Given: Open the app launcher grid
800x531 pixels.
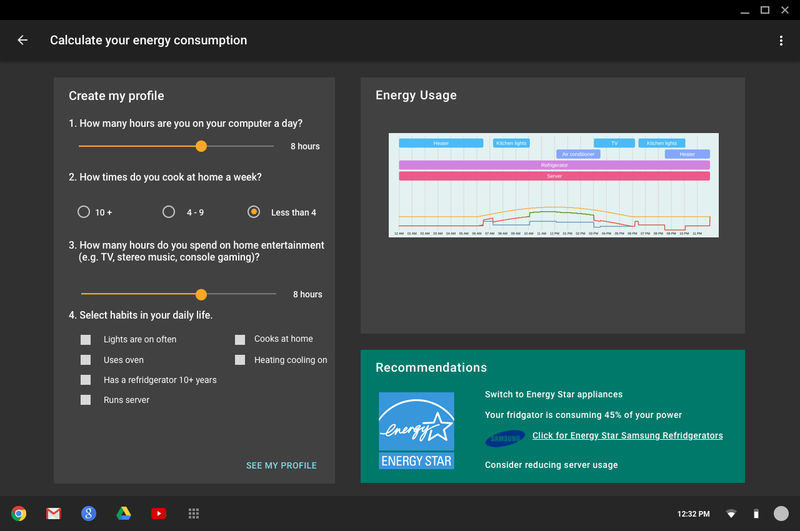Looking at the screenshot, I should click(x=194, y=513).
